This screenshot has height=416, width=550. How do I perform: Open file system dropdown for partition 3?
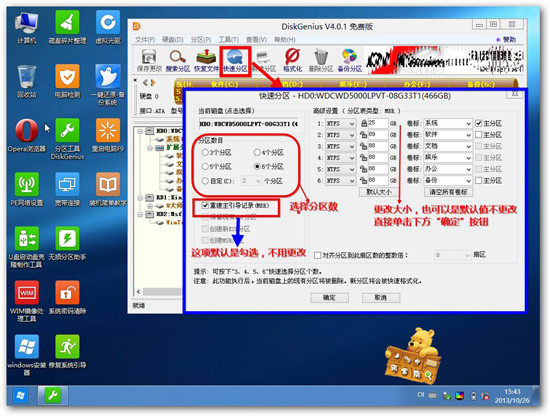[340, 146]
